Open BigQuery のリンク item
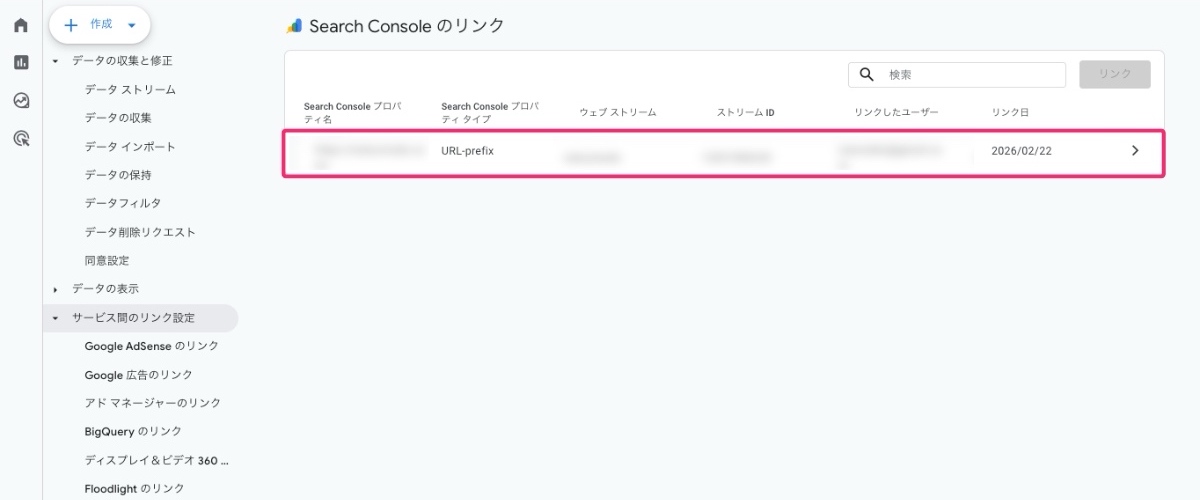This screenshot has width=1200, height=500. point(133,432)
